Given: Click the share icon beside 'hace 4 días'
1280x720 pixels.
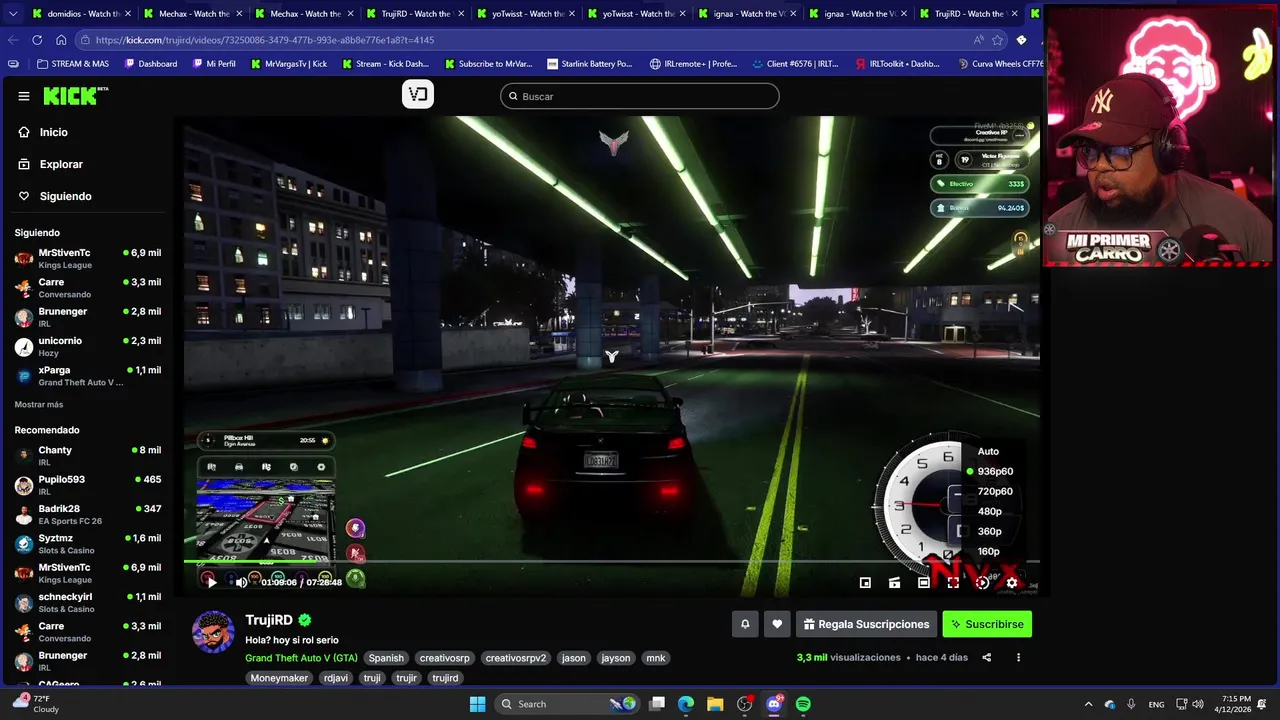Looking at the screenshot, I should tap(987, 658).
